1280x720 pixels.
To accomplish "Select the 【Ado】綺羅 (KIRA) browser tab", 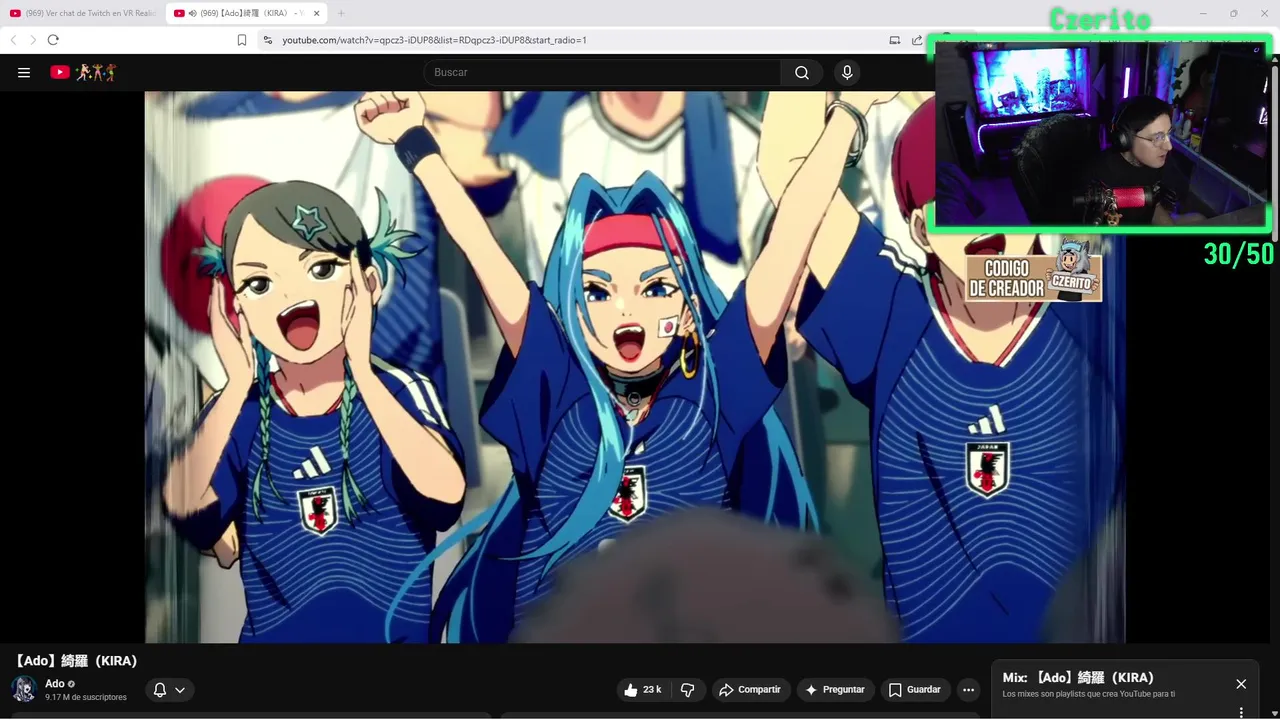I will click(x=246, y=13).
